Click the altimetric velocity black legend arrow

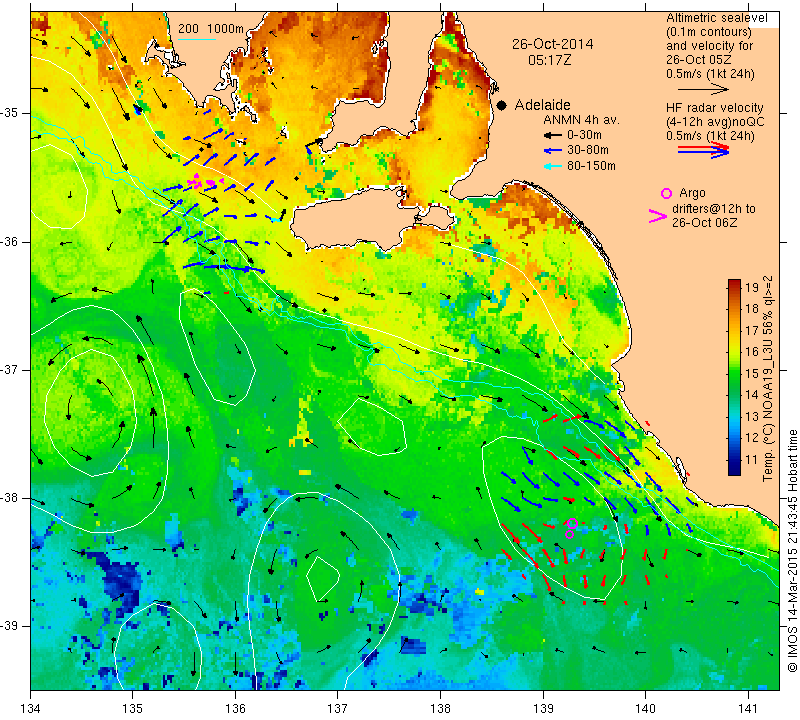coord(703,89)
